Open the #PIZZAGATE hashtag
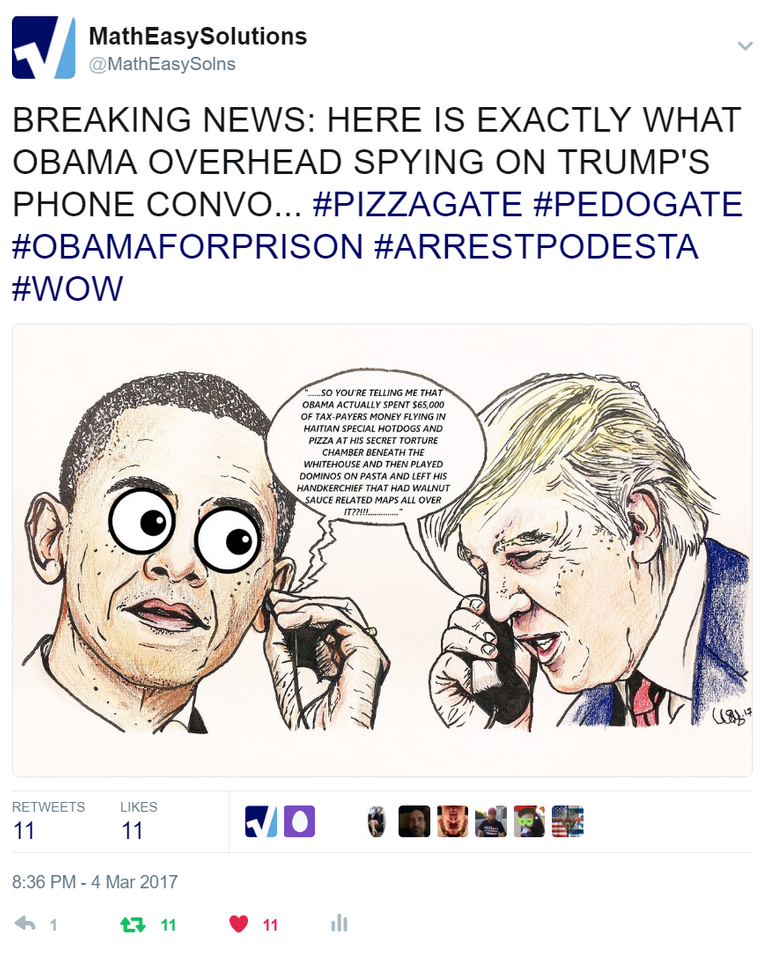The height and width of the screenshot is (953, 768). coord(417,204)
